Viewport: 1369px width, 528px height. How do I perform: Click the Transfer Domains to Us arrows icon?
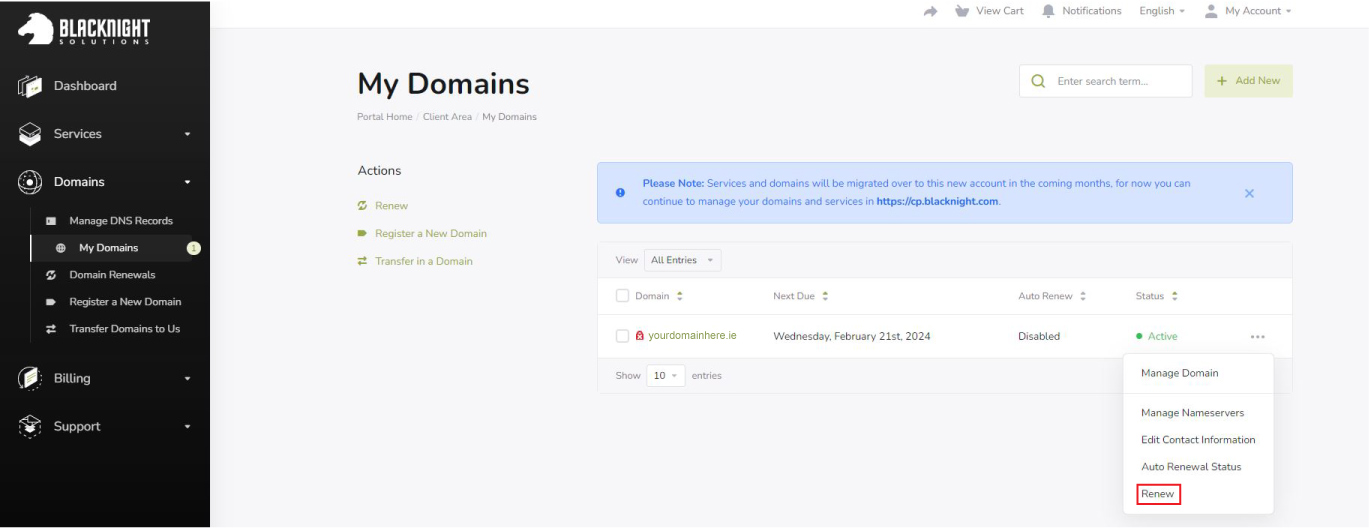pyautogui.click(x=51, y=329)
